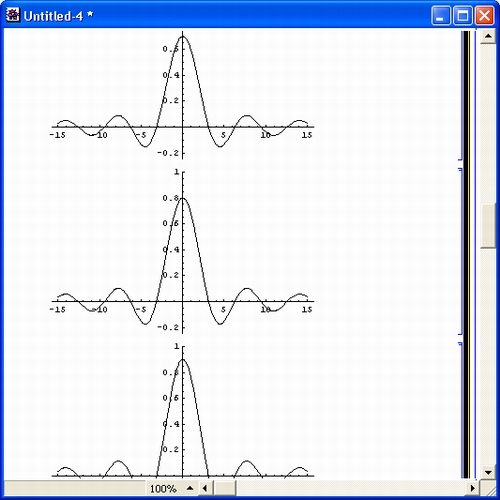Click the horizontal scrollbar left arrow
The image size is (500, 500).
(x=205, y=488)
